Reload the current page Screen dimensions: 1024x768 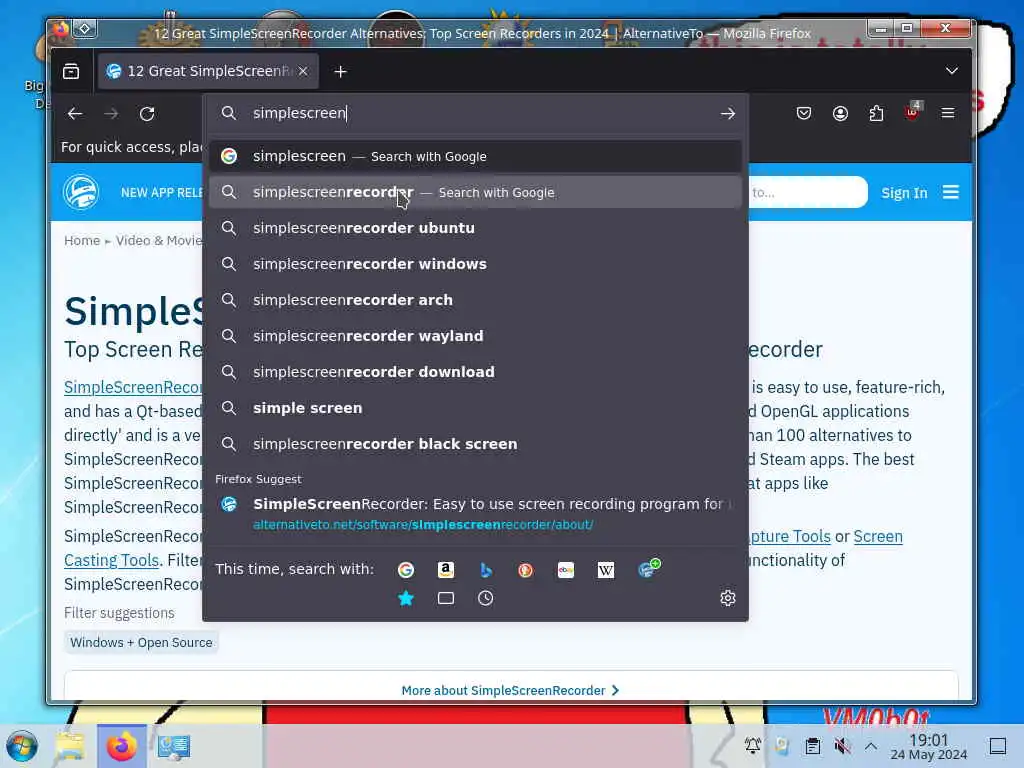coord(147,114)
